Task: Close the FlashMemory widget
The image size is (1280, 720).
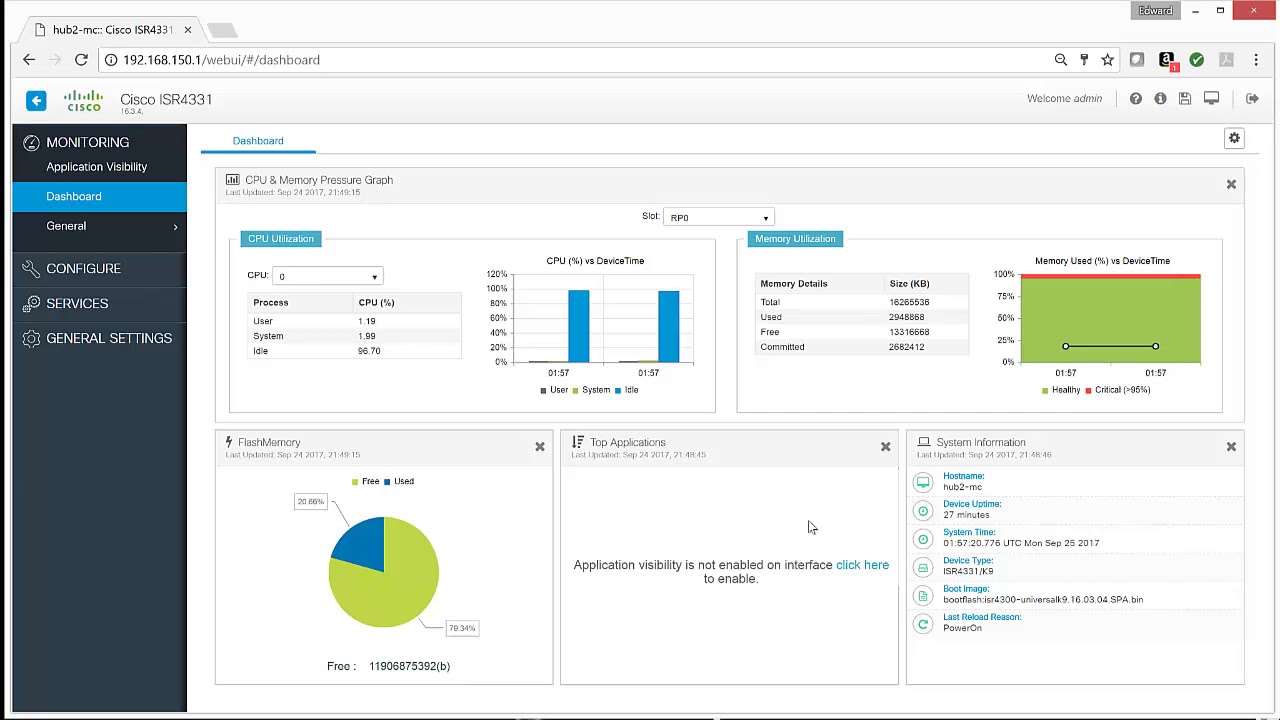Action: 540,447
